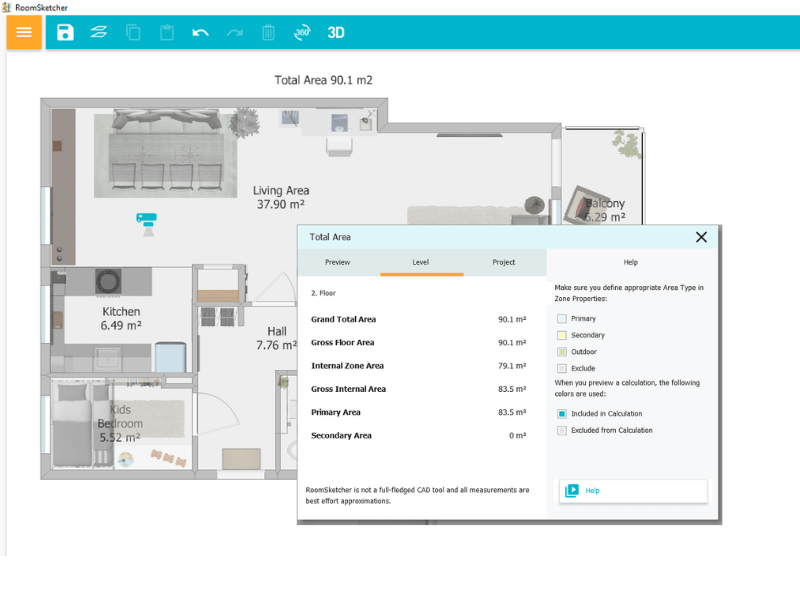Click the Copy icon in toolbar

133,32
